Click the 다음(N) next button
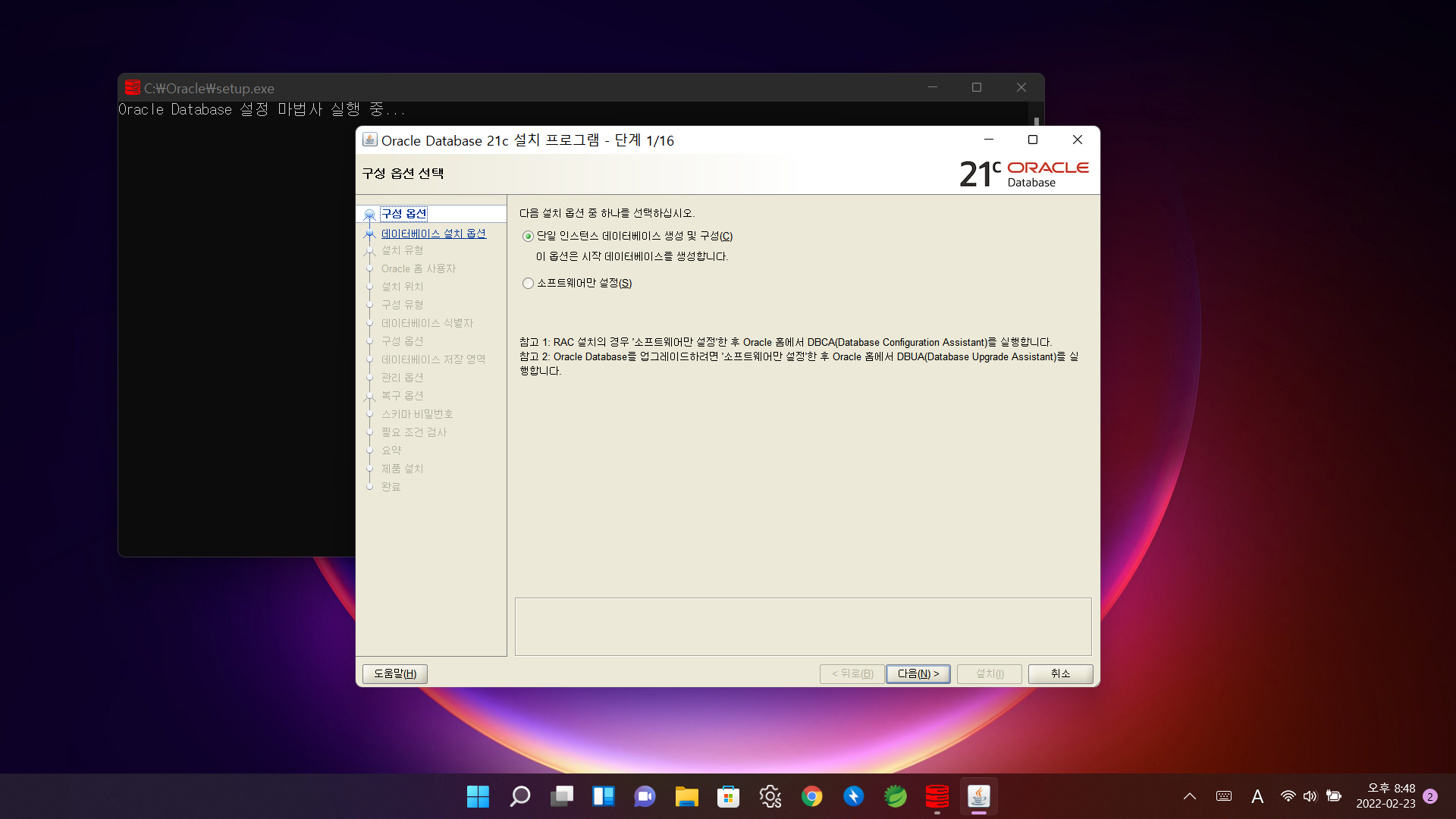 pos(918,673)
